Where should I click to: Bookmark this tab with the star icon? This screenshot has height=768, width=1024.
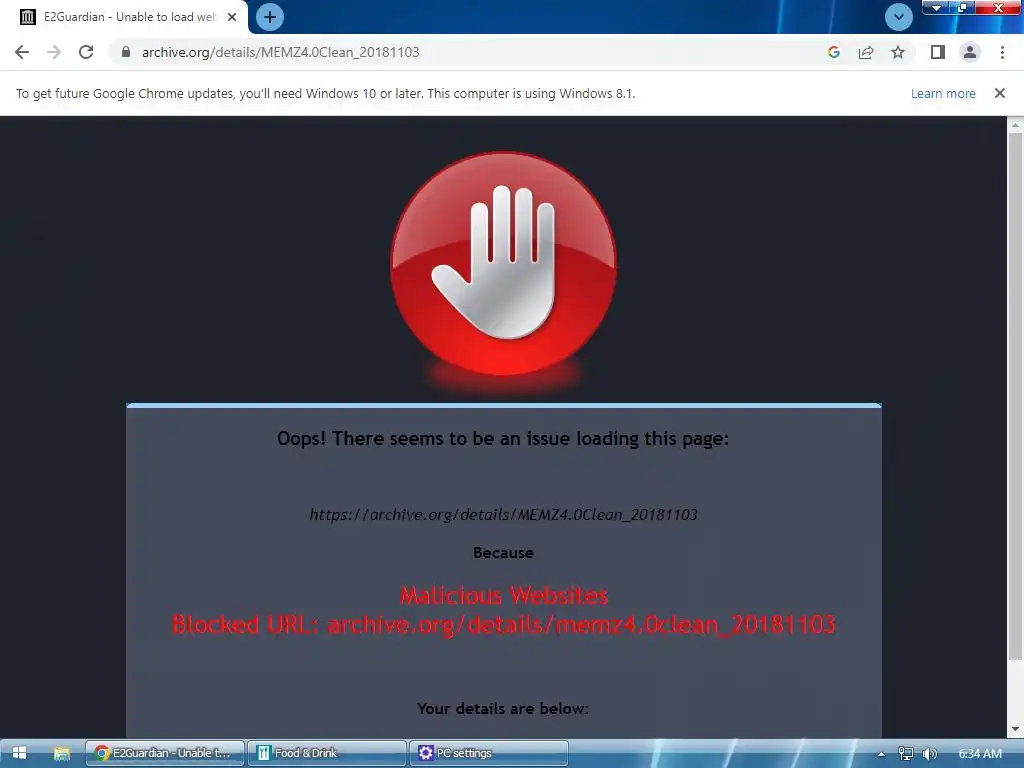point(898,52)
